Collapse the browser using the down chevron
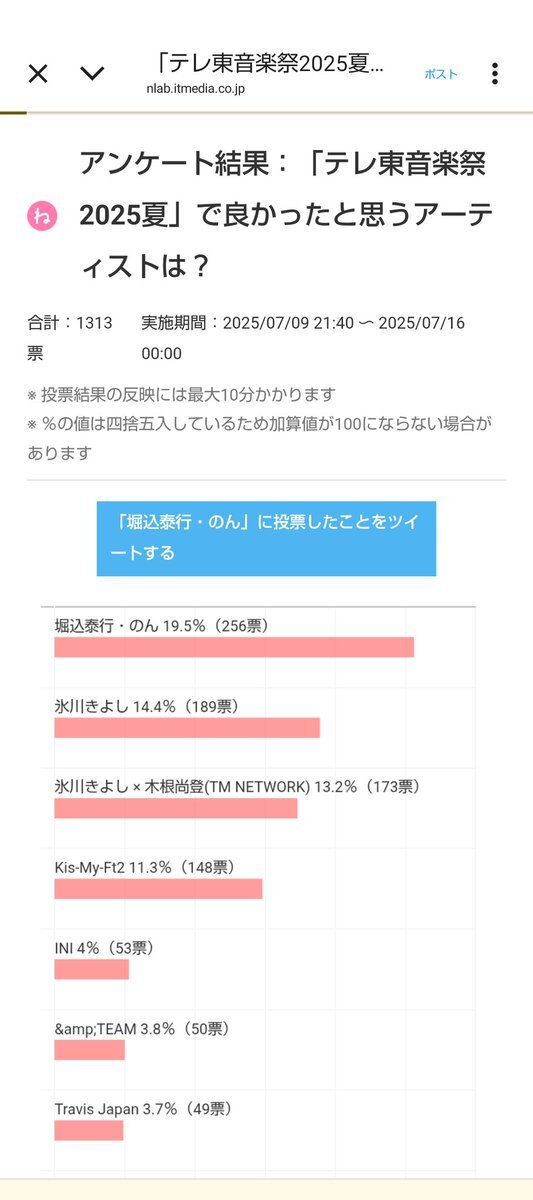This screenshot has width=533, height=1200. 92,73
